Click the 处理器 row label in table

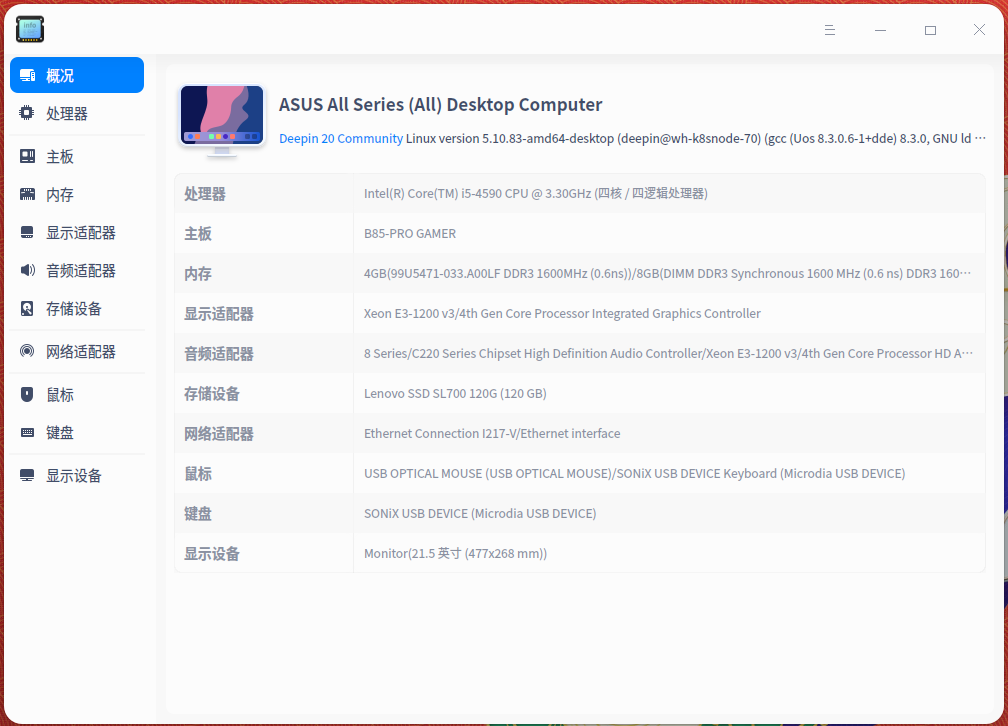(x=205, y=194)
